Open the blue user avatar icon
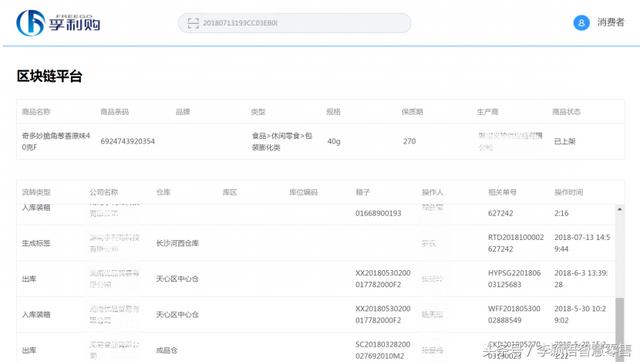Screen dimensions: 640x362 click(x=581, y=22)
